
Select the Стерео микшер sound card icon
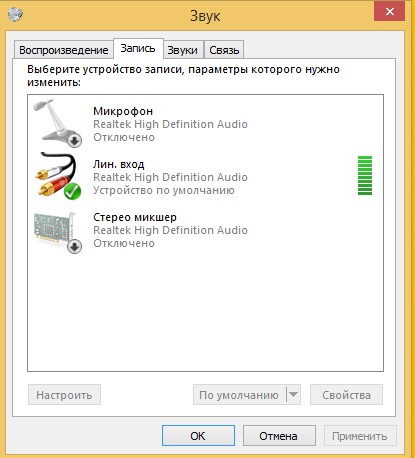click(x=57, y=232)
